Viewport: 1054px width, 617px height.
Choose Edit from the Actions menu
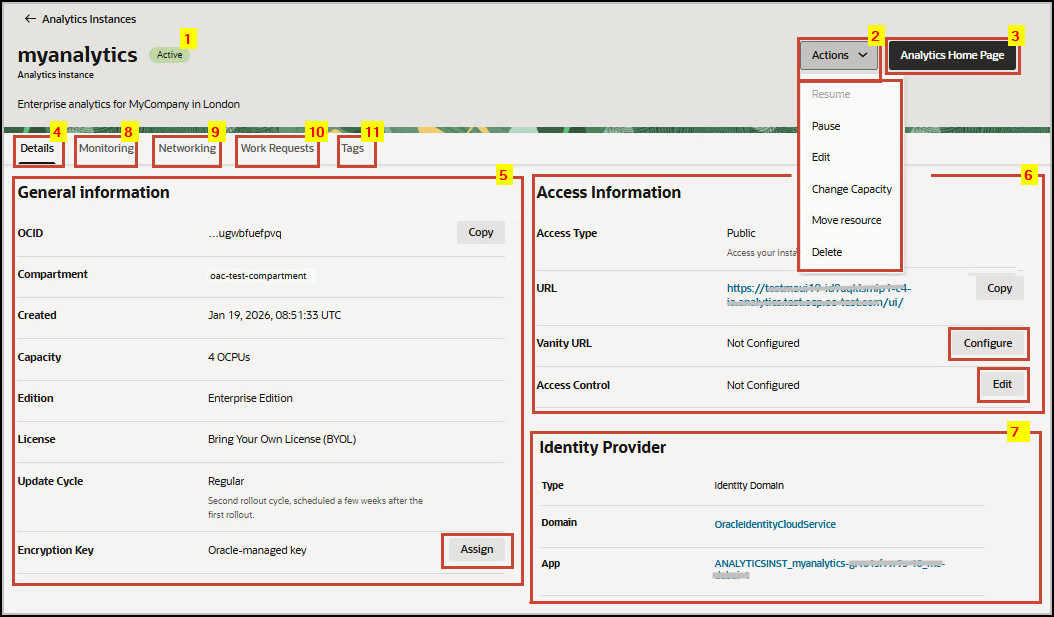click(x=821, y=157)
